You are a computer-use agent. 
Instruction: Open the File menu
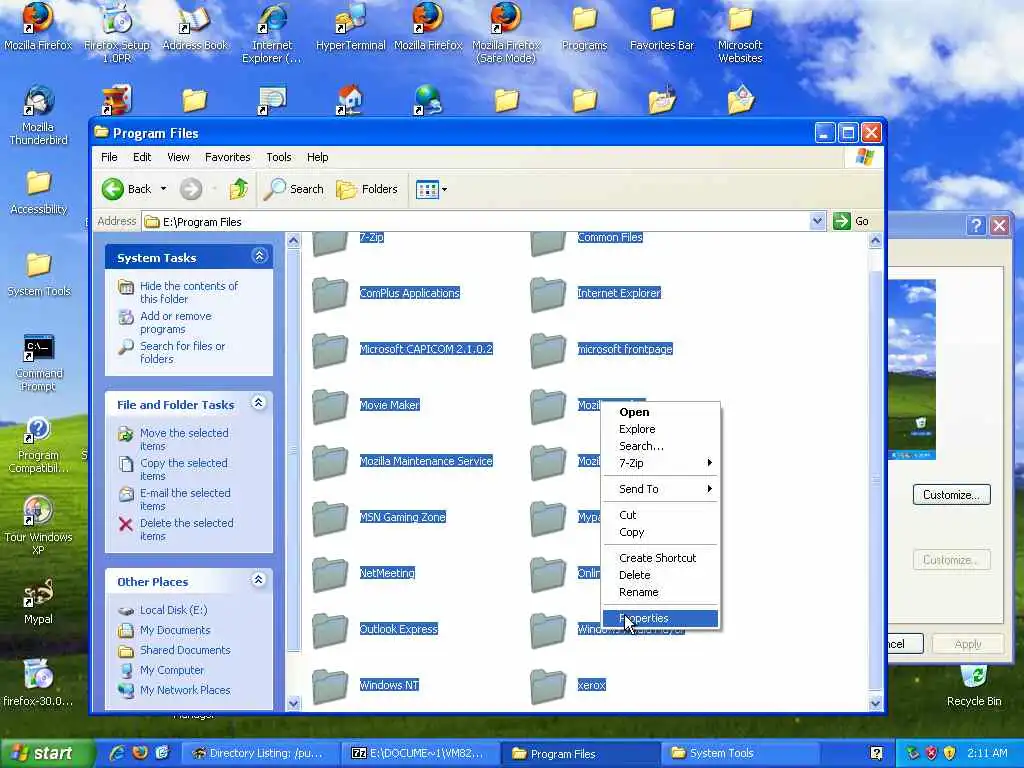pos(109,157)
